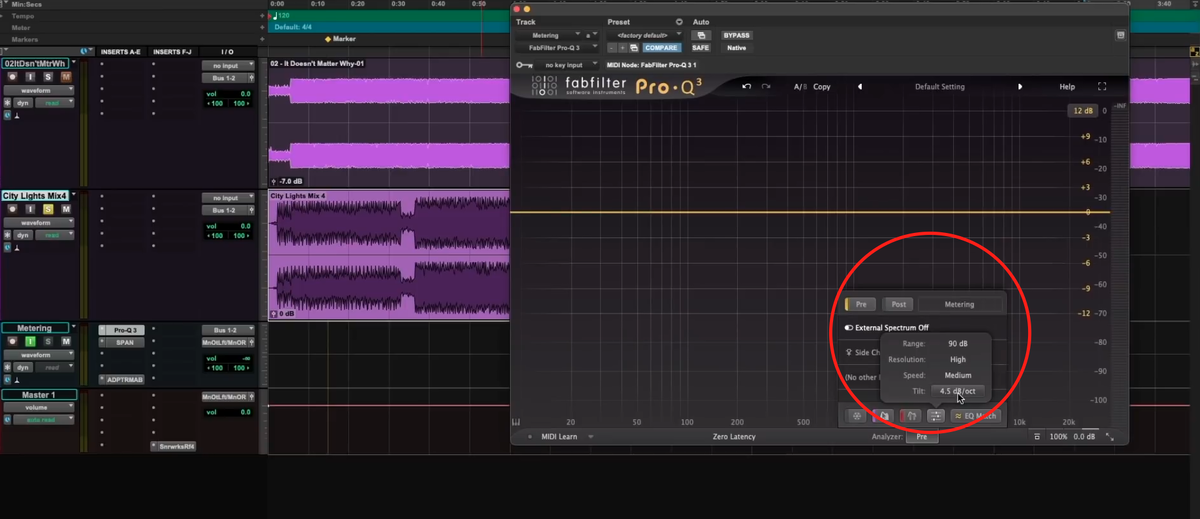This screenshot has height=519, width=1200.
Task: Click the Range 90 dB option
Action: (x=958, y=344)
